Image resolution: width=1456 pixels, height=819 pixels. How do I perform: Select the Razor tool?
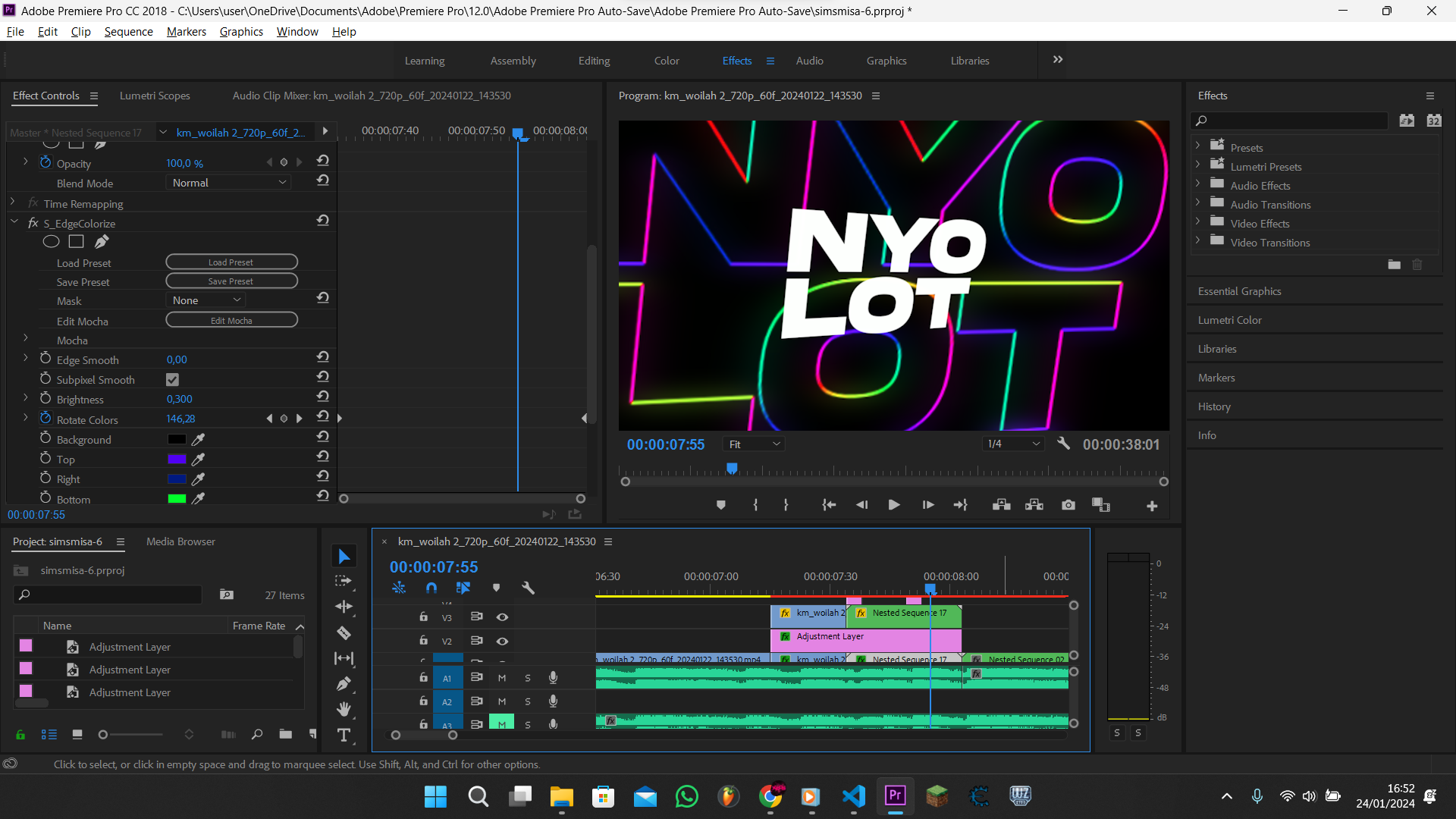[x=344, y=632]
